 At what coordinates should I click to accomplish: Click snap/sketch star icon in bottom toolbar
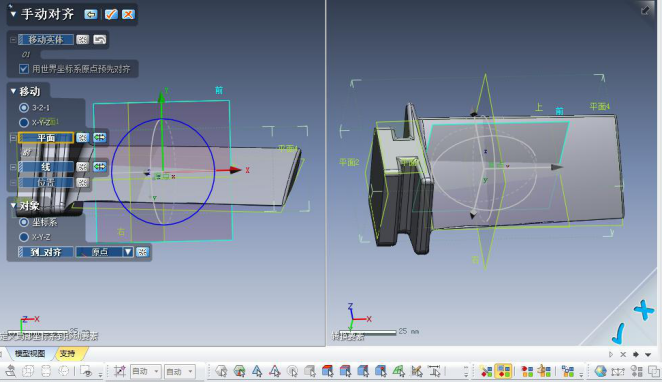(120, 372)
